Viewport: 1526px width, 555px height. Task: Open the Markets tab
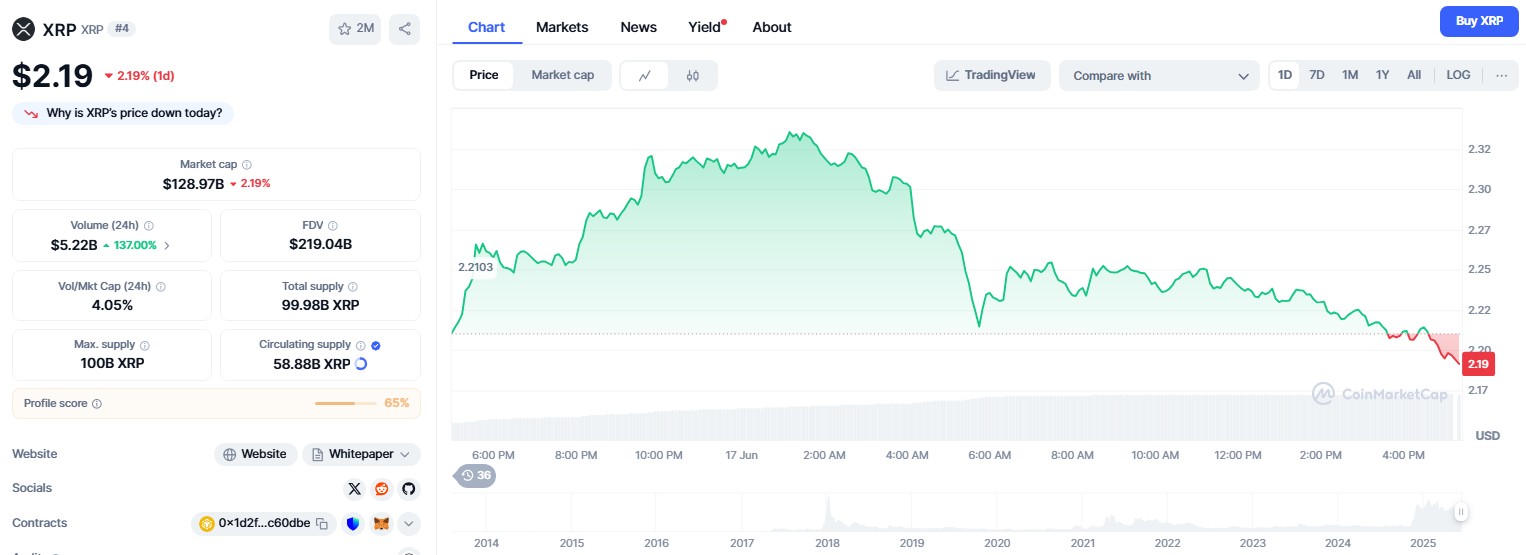click(562, 27)
